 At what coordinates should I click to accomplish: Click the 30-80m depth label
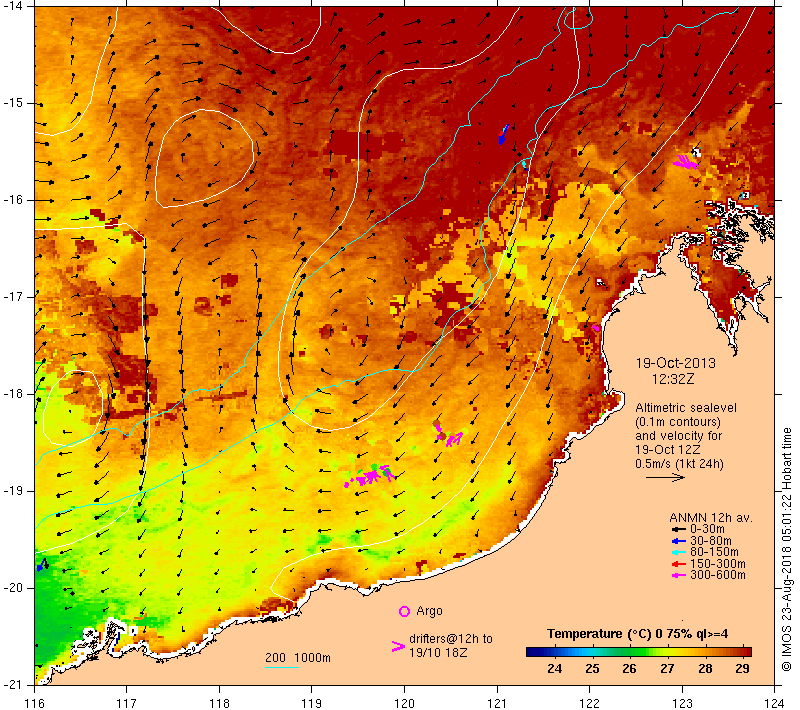coord(711,541)
